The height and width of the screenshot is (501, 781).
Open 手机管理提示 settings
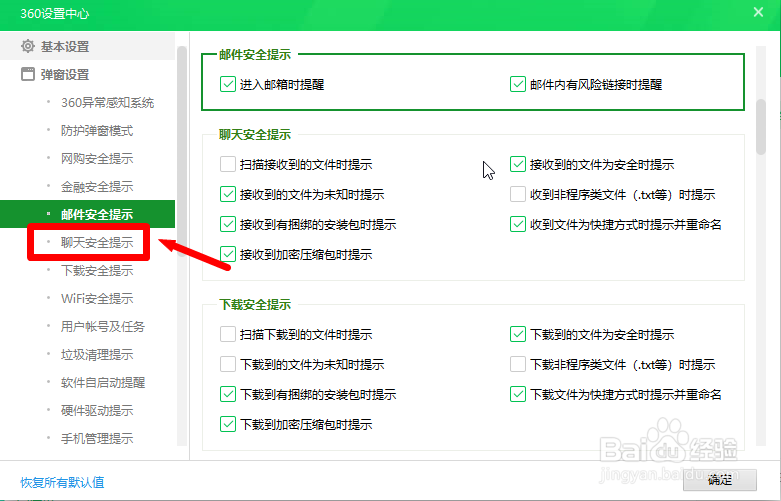tap(97, 438)
